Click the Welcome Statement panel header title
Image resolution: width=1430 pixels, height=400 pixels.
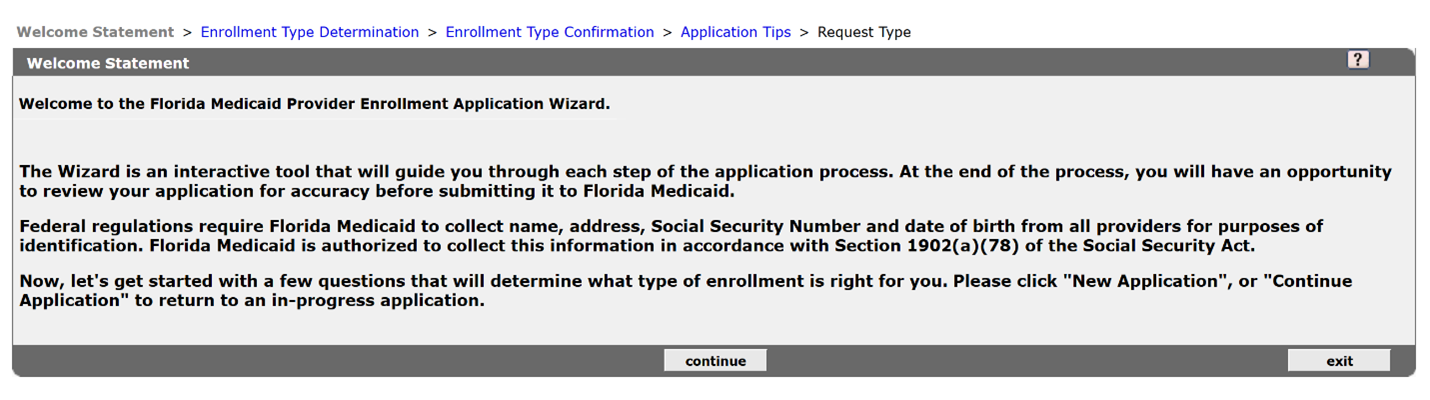pos(108,63)
